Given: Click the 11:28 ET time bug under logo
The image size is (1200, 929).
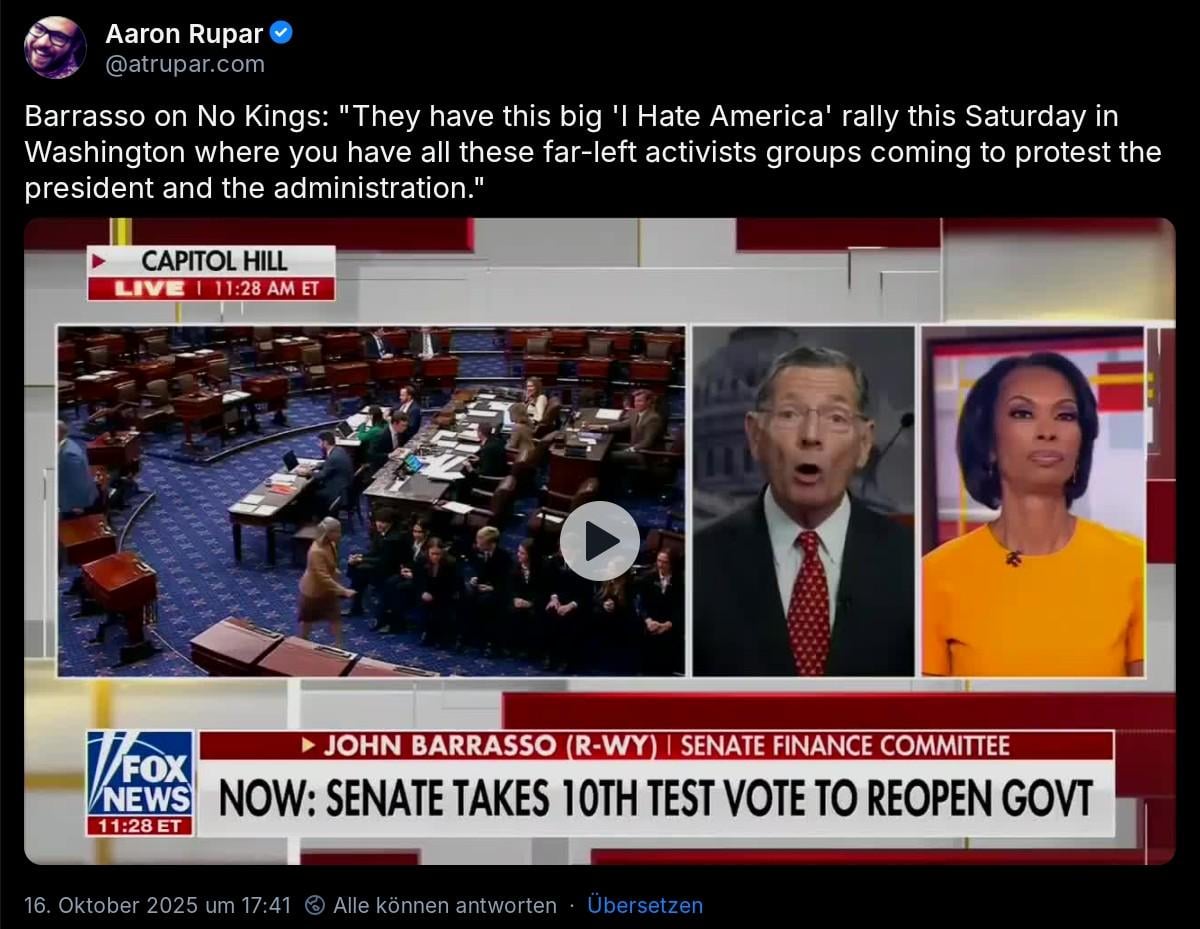Looking at the screenshot, I should tap(140, 826).
